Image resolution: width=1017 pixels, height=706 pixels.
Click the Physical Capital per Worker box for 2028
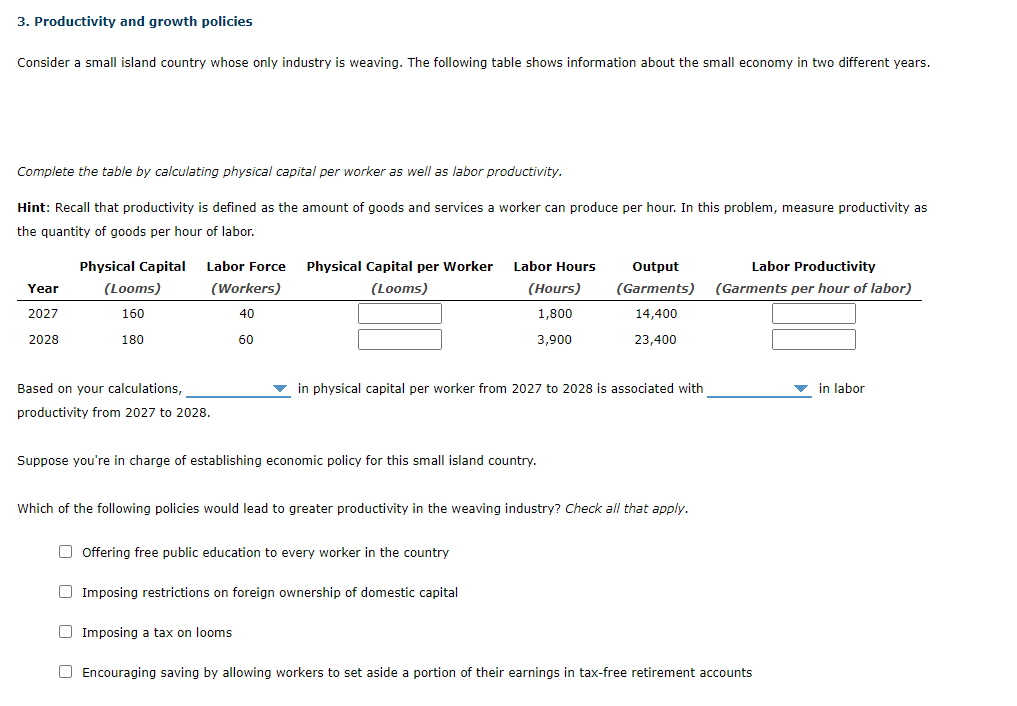[x=399, y=338]
